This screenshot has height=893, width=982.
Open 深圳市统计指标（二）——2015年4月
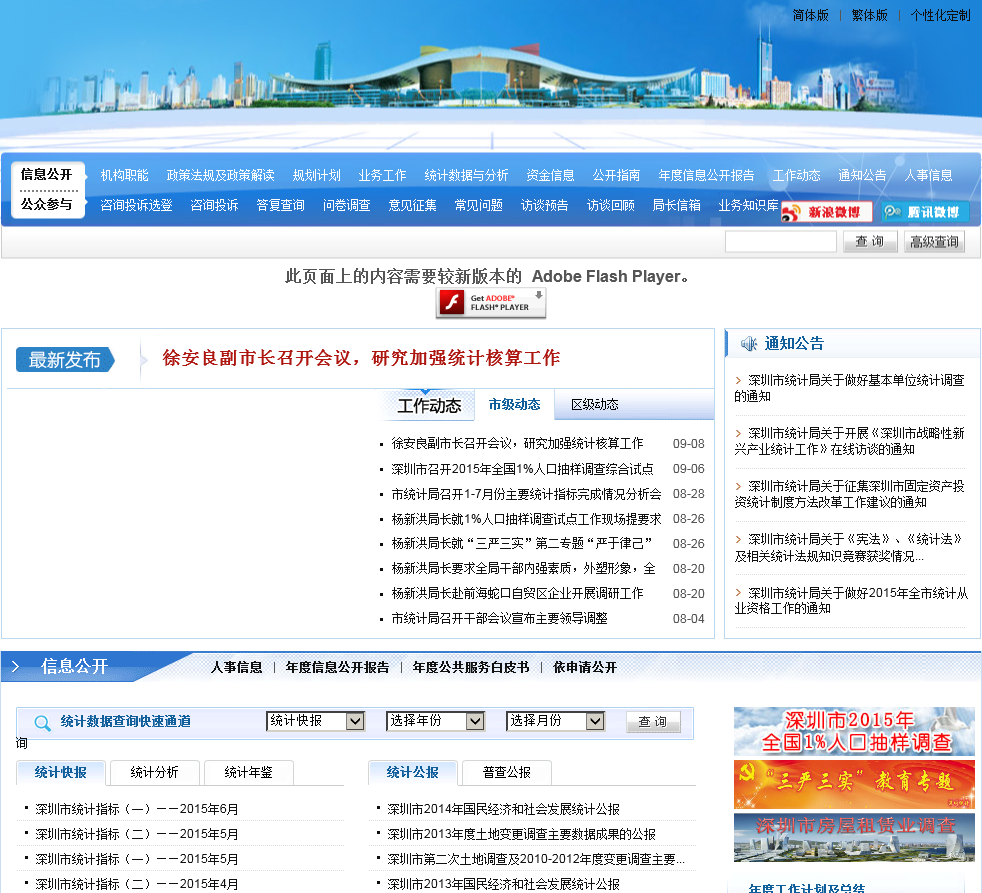(137, 884)
